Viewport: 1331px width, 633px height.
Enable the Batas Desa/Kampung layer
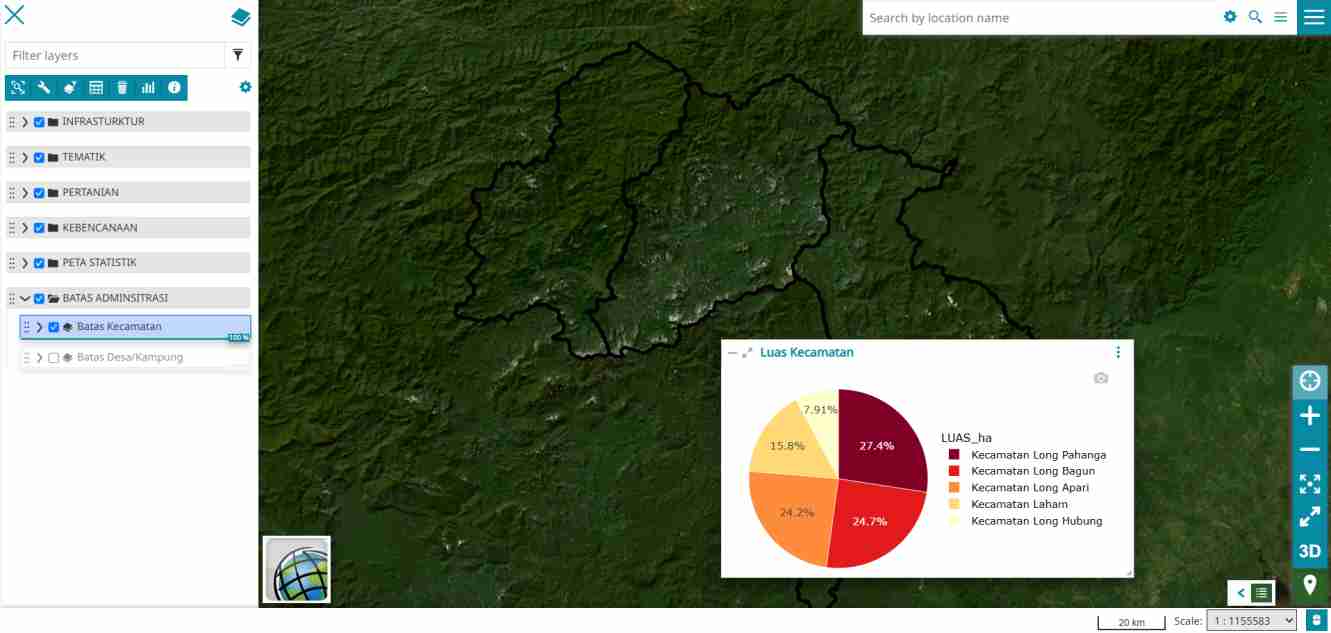click(x=54, y=358)
